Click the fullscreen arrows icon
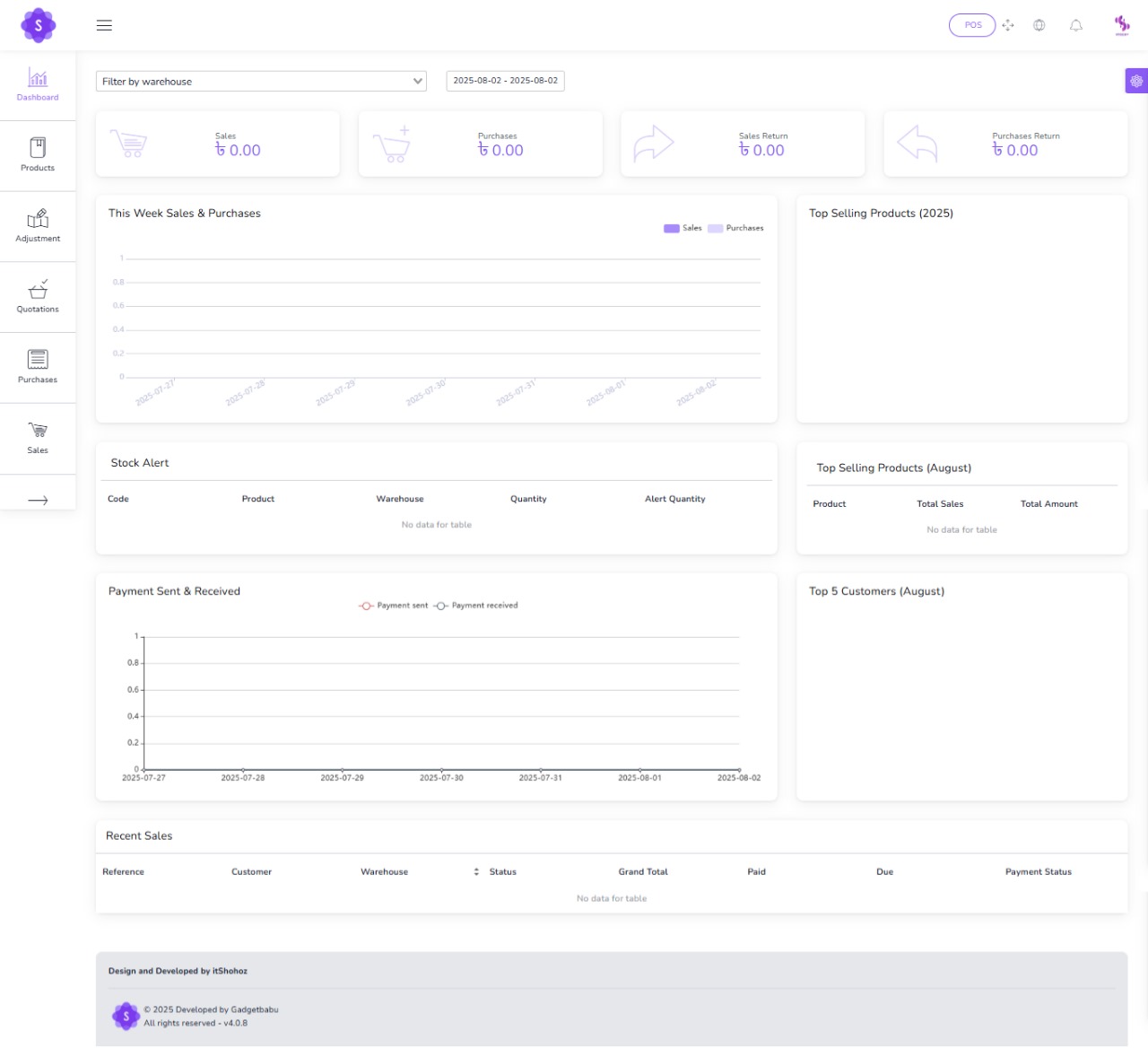Image resolution: width=1148 pixels, height=1048 pixels. pos(1008,25)
